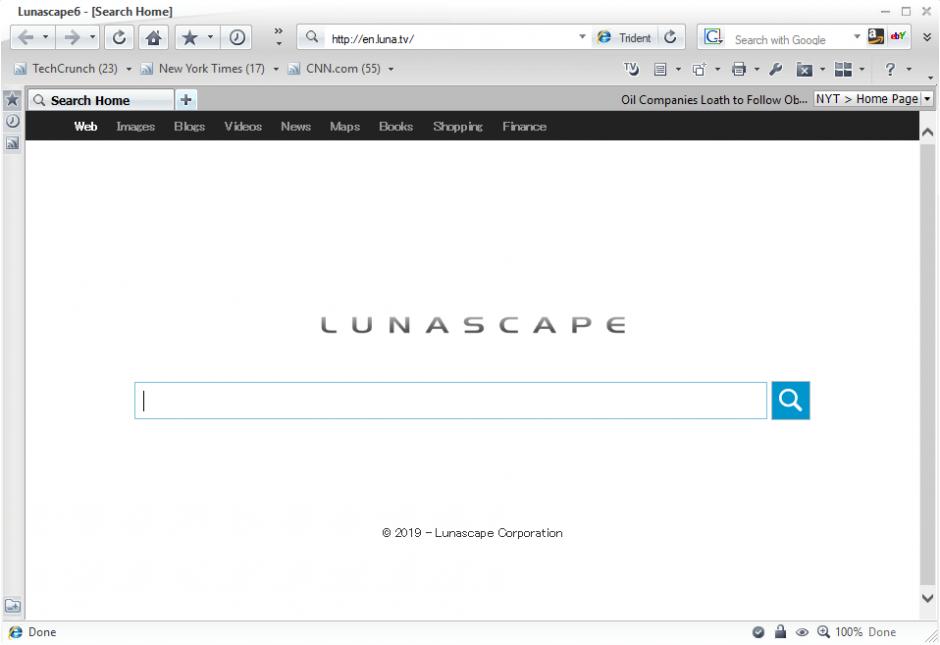Open Help question mark icon
The width and height of the screenshot is (940, 645).
coord(890,70)
